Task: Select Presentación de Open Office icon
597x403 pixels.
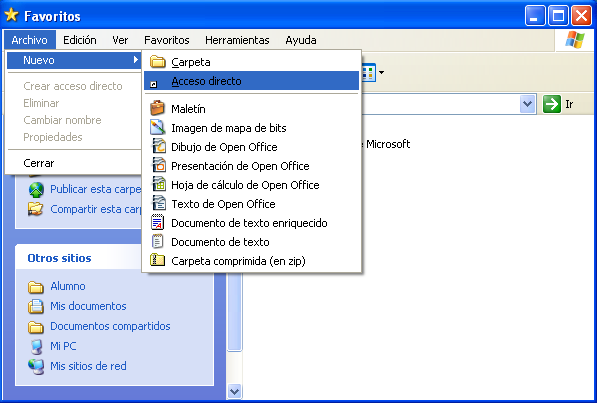Action: coord(159,166)
